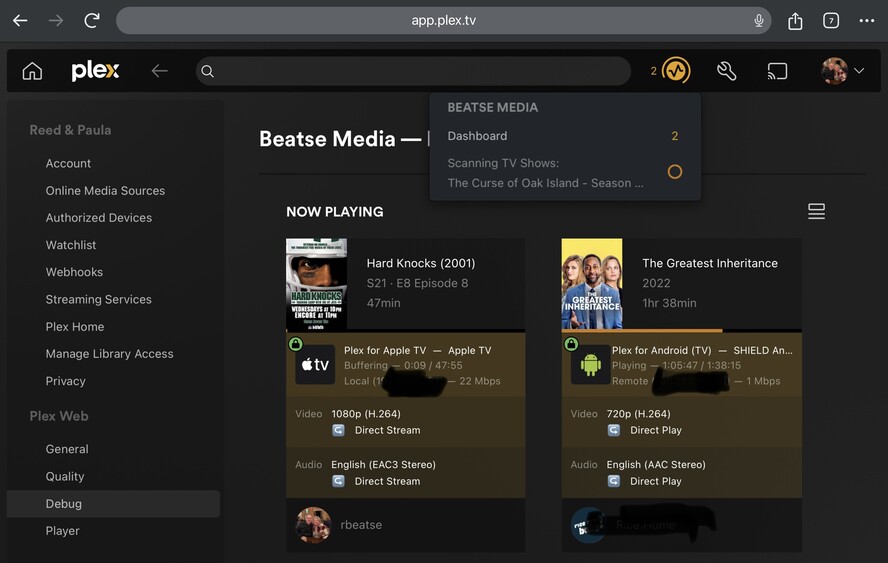Click the Android player icon
This screenshot has width=888, height=563.
(x=590, y=365)
